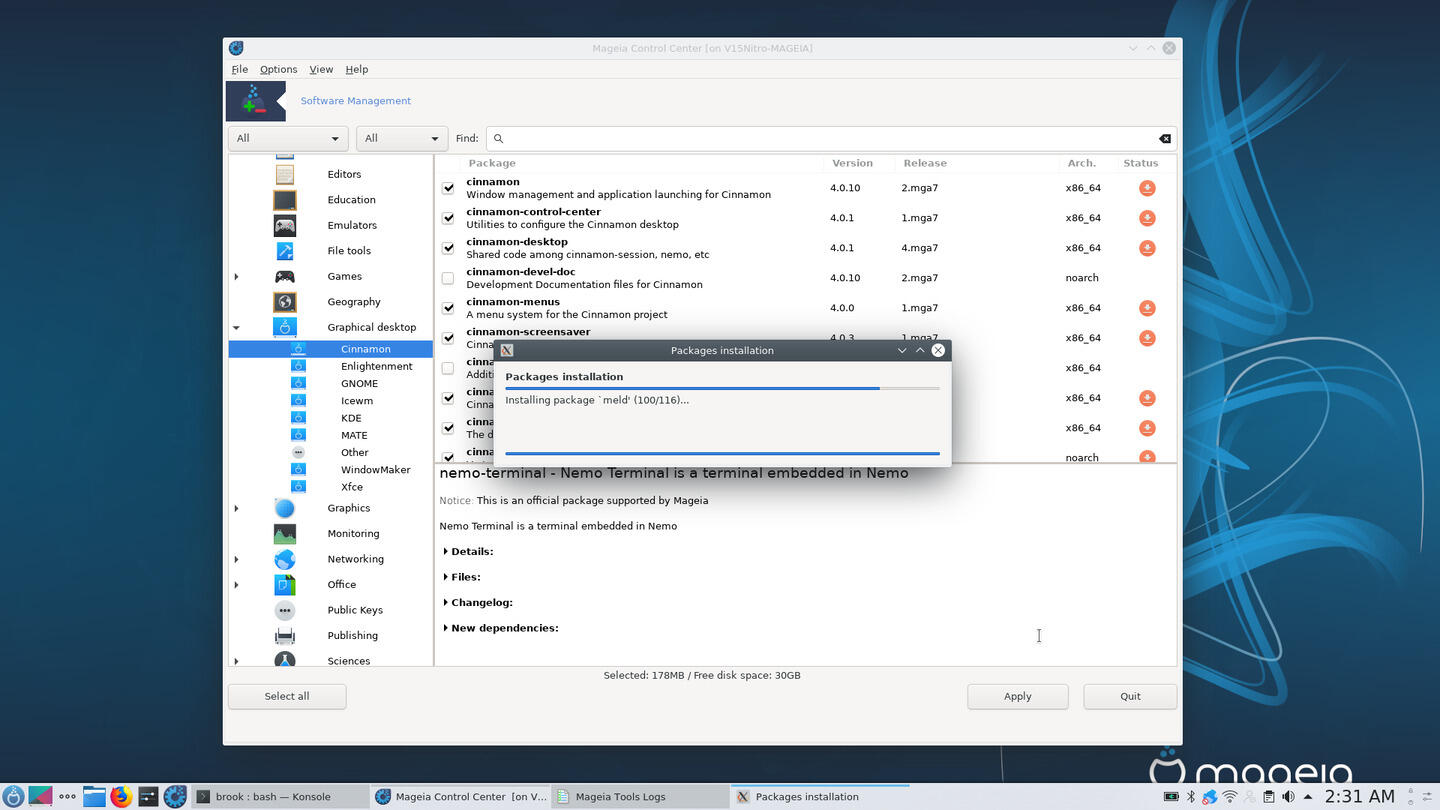This screenshot has height=810, width=1440.
Task: Sort package list by Release column
Action: pos(925,163)
